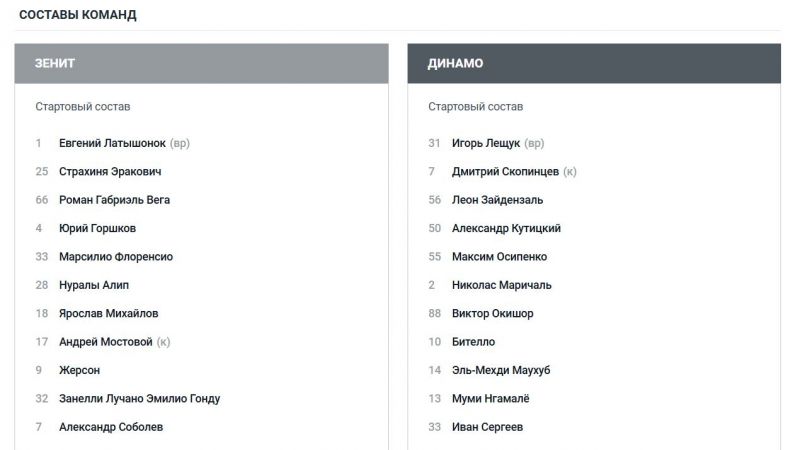
Task: Select Леон Зайдензаль in Dinamo lineup
Action: click(x=497, y=200)
